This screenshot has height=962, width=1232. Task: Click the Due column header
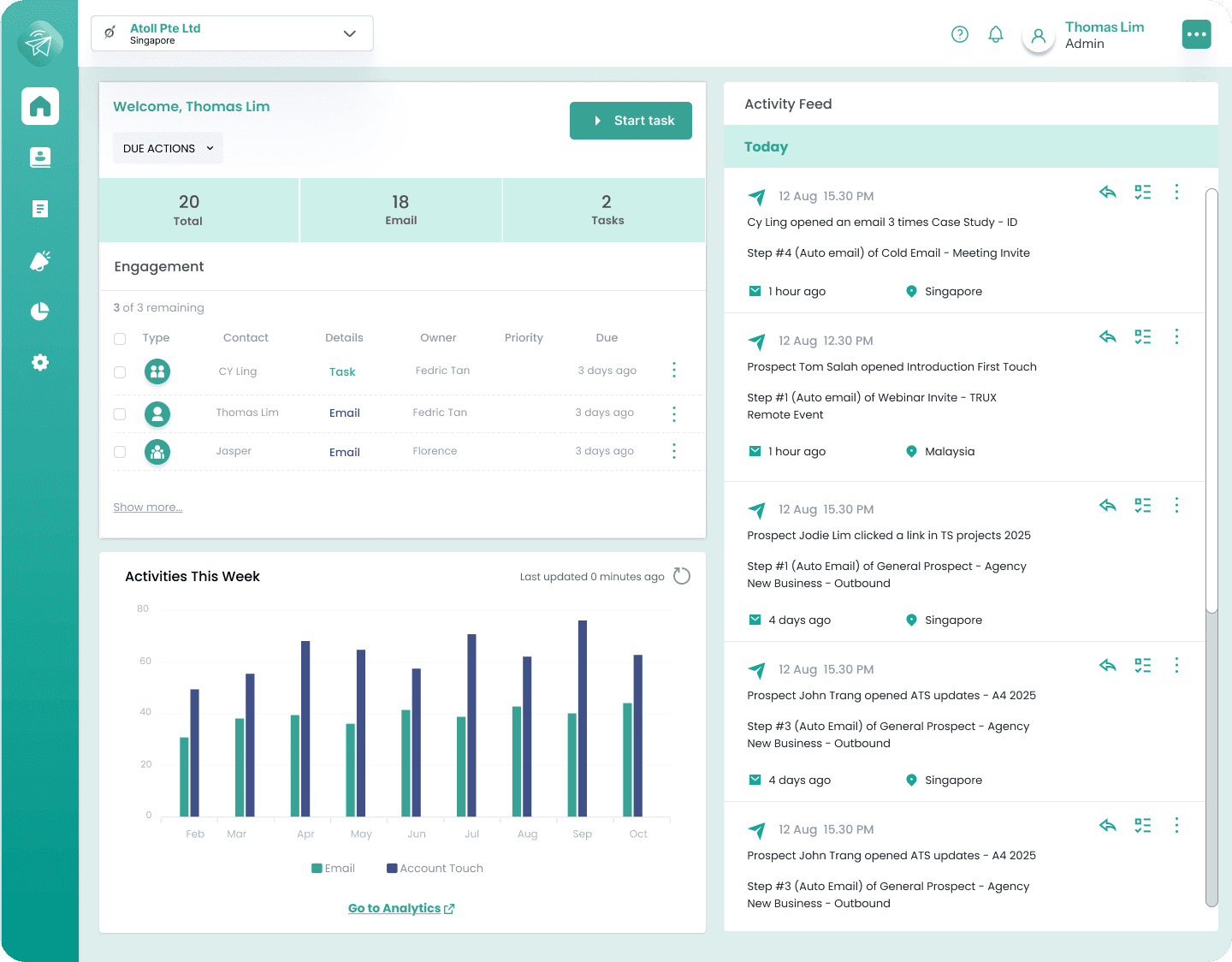(x=607, y=338)
